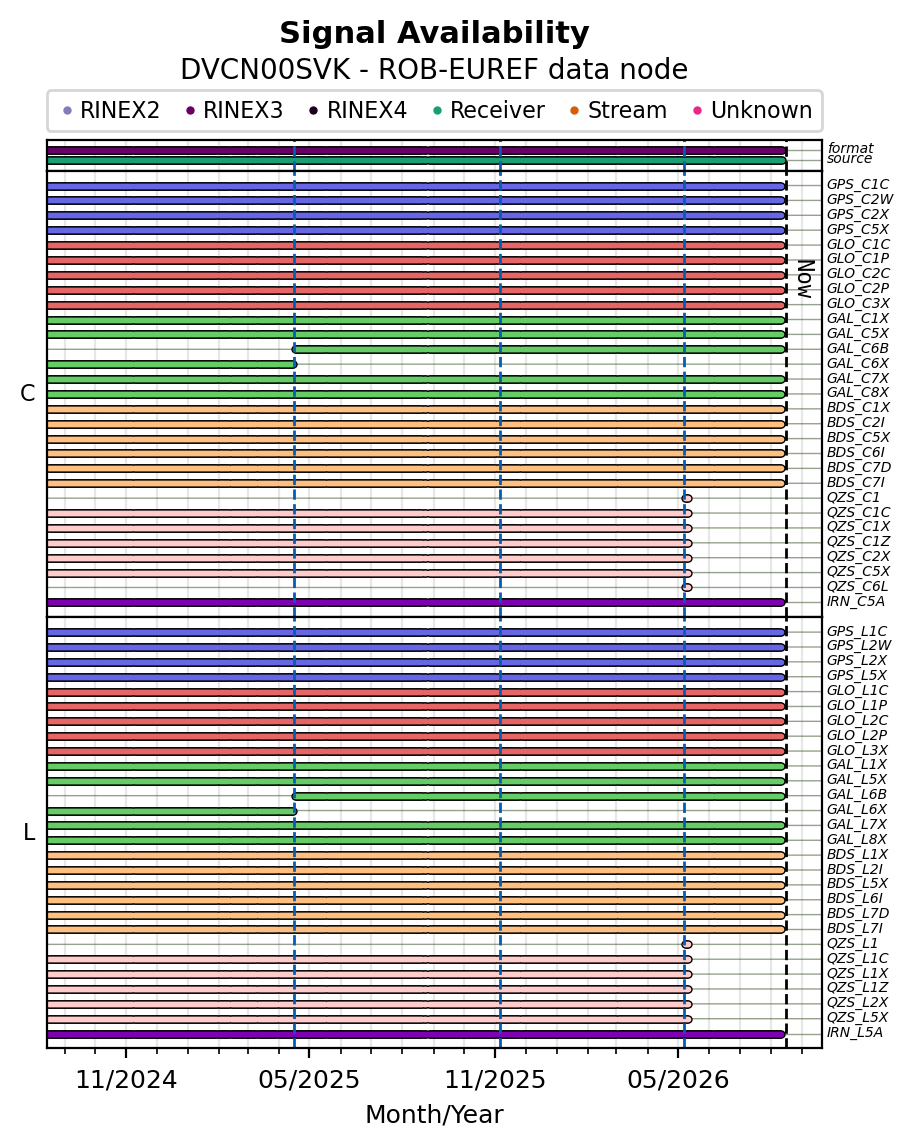
Task: Click the GAL_C1X signal label
Action: click(x=858, y=318)
